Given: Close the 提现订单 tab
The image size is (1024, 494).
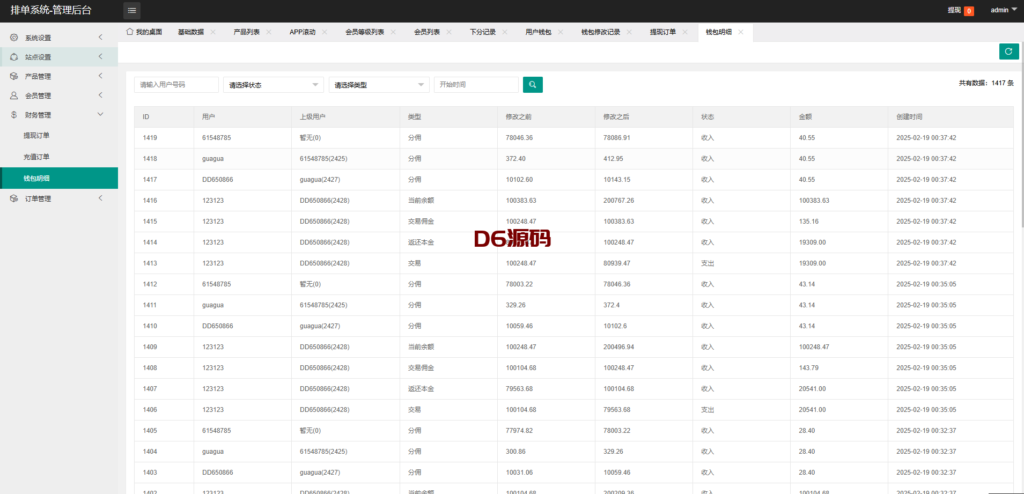Looking at the screenshot, I should coord(685,32).
